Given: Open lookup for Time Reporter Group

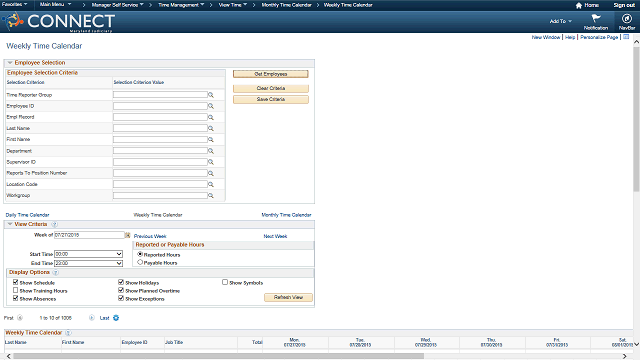Looking at the screenshot, I should pos(211,95).
